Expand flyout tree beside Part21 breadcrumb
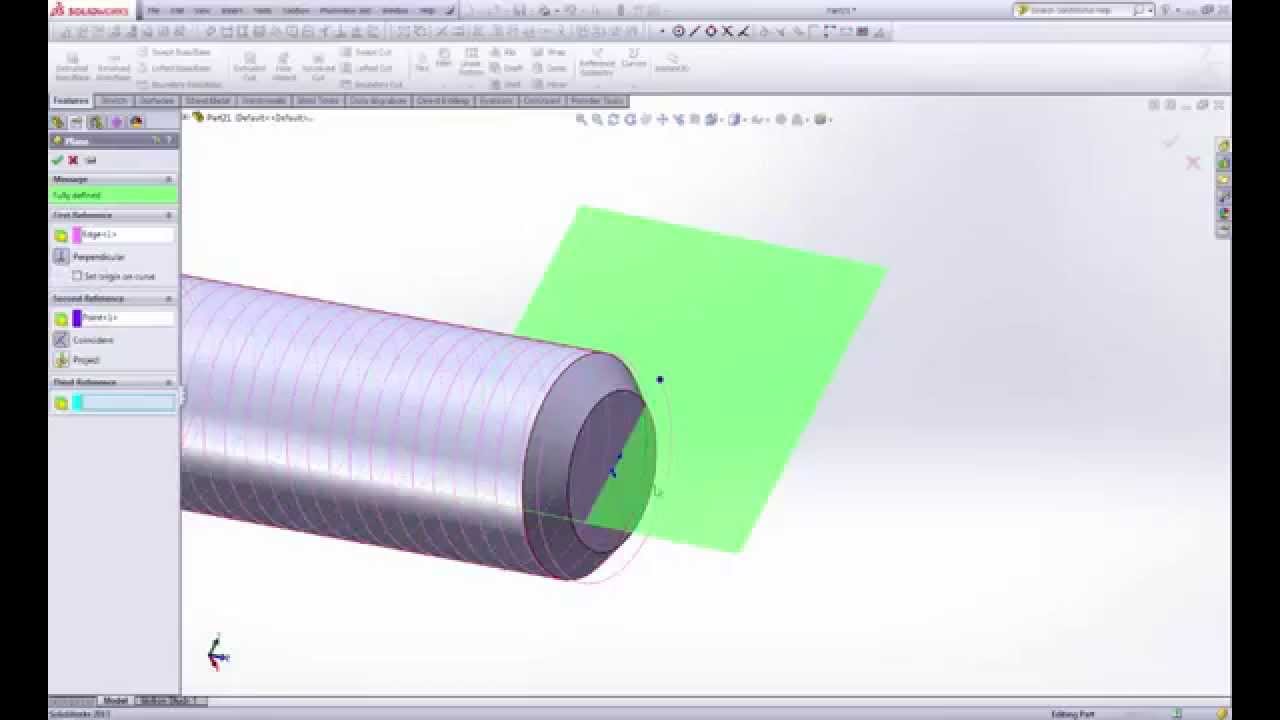1280x720 pixels. (x=187, y=118)
